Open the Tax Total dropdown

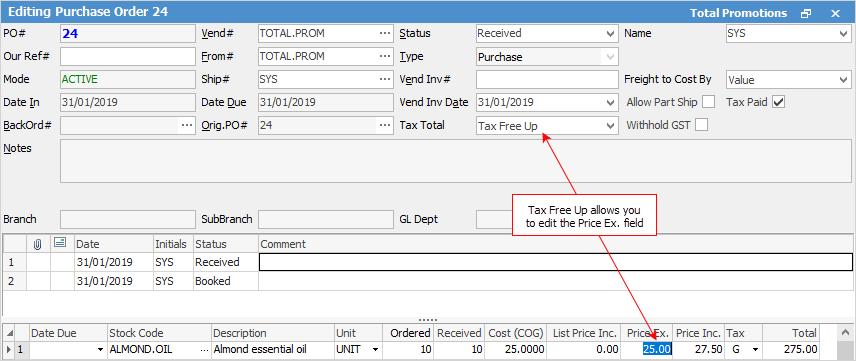click(x=611, y=126)
